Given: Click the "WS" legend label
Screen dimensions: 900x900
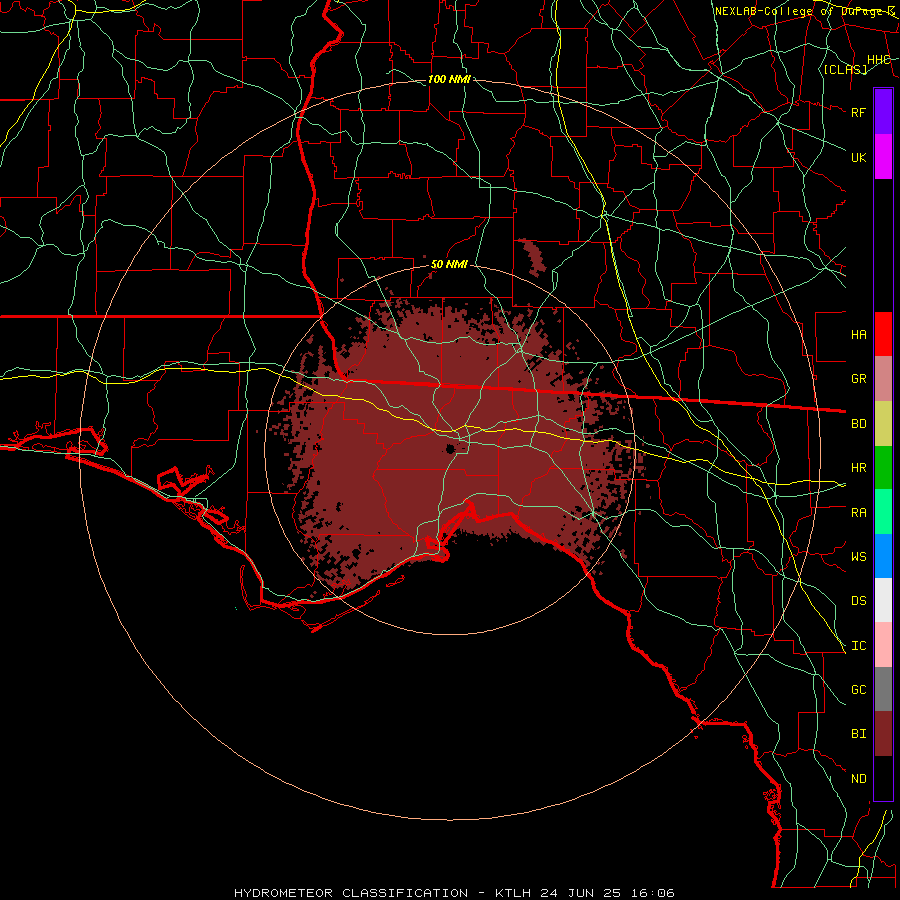Looking at the screenshot, I should 858,556.
